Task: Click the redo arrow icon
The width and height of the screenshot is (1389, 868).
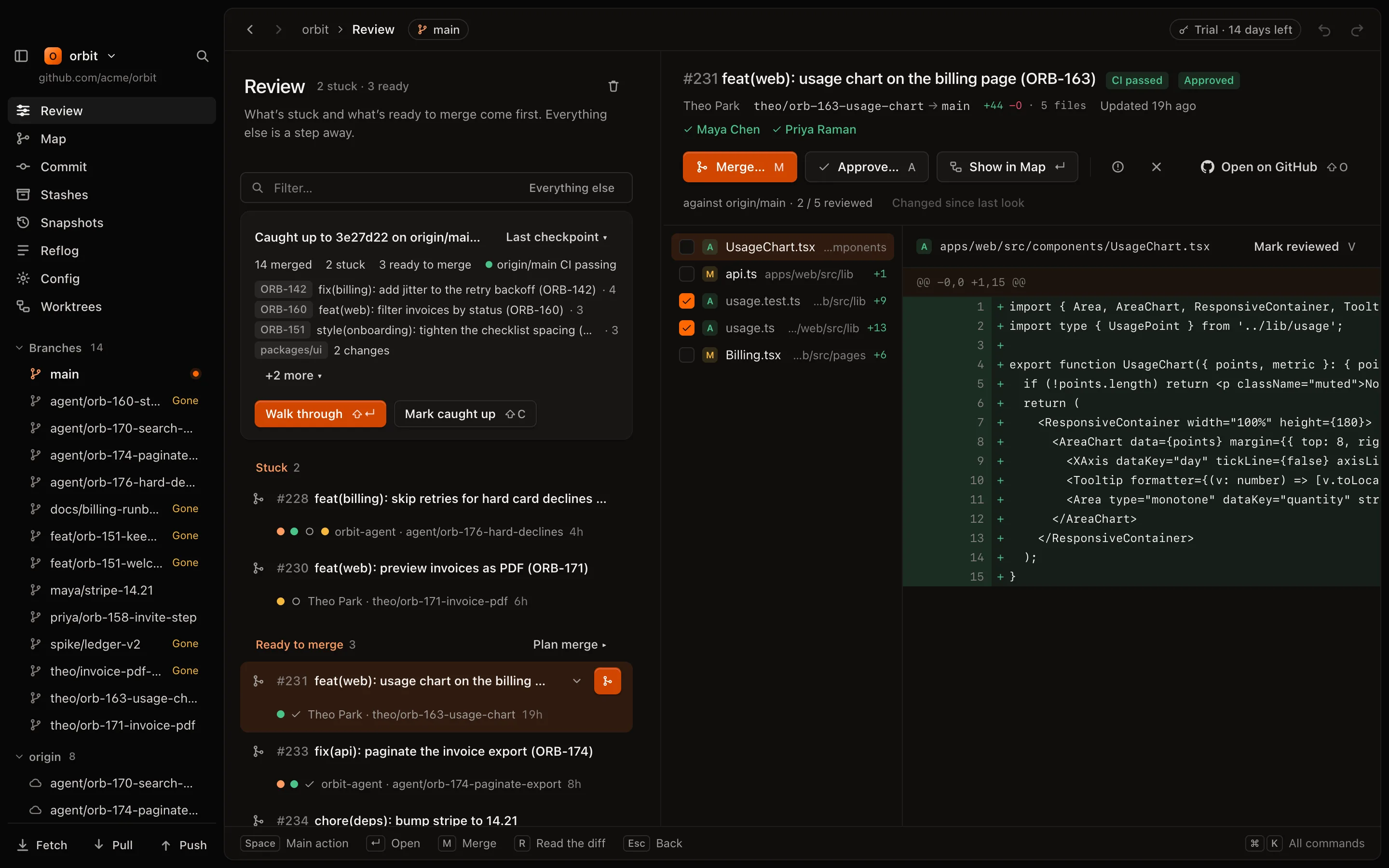Action: (1357, 30)
